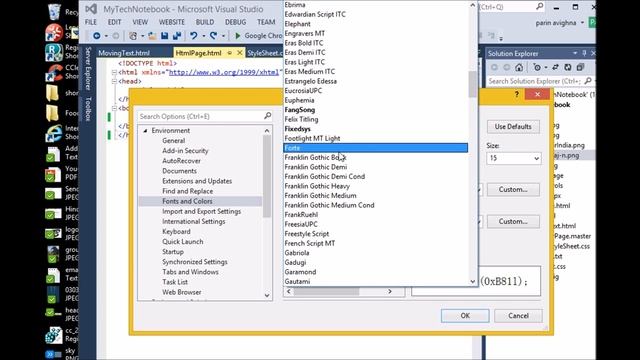Select Fonts and Colors in options tree
This screenshot has width=640, height=360.
187,201
